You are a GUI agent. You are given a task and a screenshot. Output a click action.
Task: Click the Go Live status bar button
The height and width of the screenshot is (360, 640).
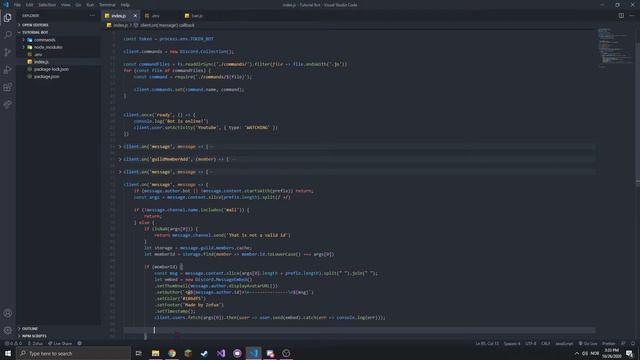coord(588,344)
